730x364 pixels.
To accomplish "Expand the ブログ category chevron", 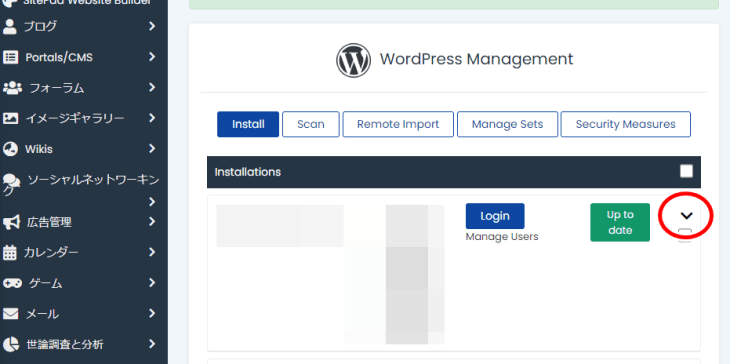I will 152,26.
